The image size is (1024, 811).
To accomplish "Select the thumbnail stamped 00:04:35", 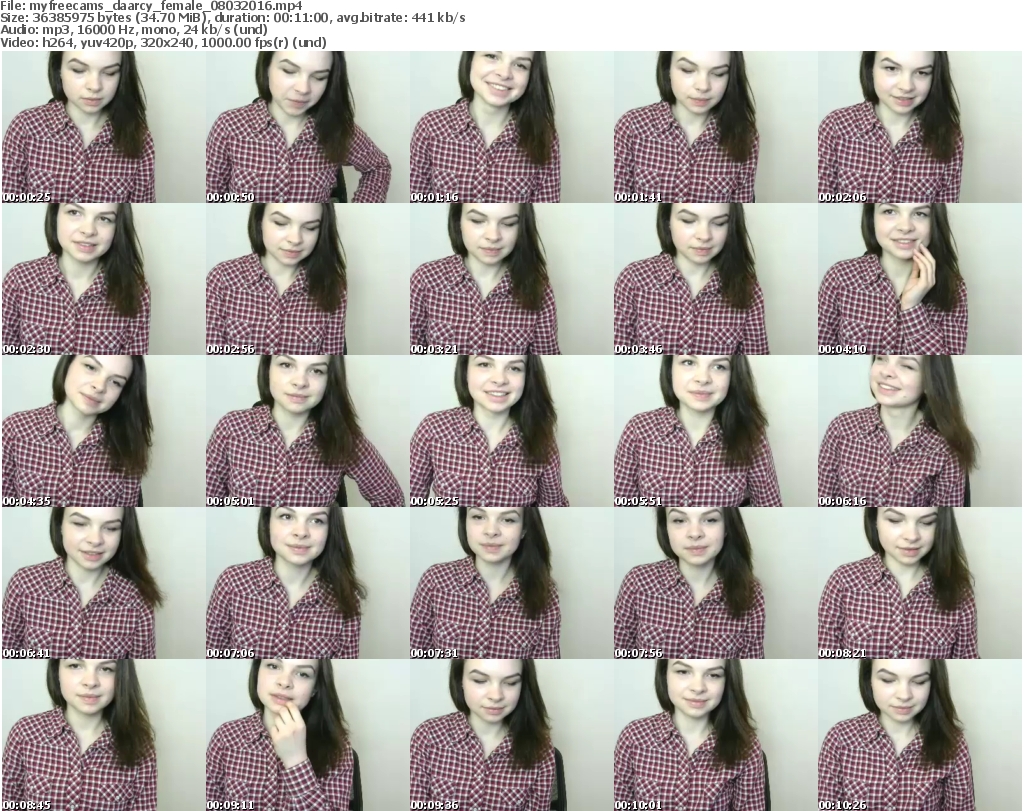I will click(x=103, y=431).
